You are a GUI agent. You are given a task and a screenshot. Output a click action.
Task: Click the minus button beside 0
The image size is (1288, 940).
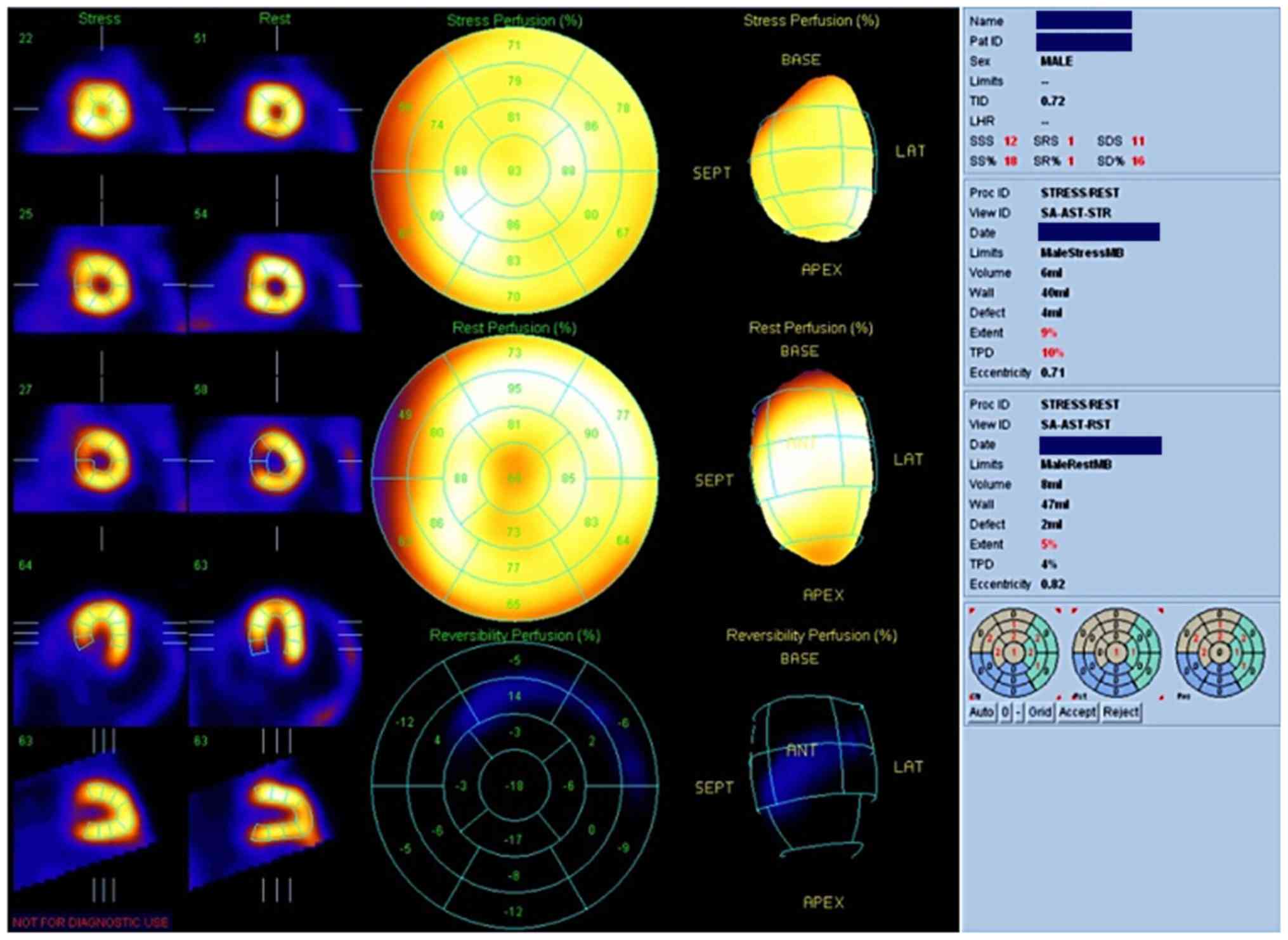pos(1018,712)
